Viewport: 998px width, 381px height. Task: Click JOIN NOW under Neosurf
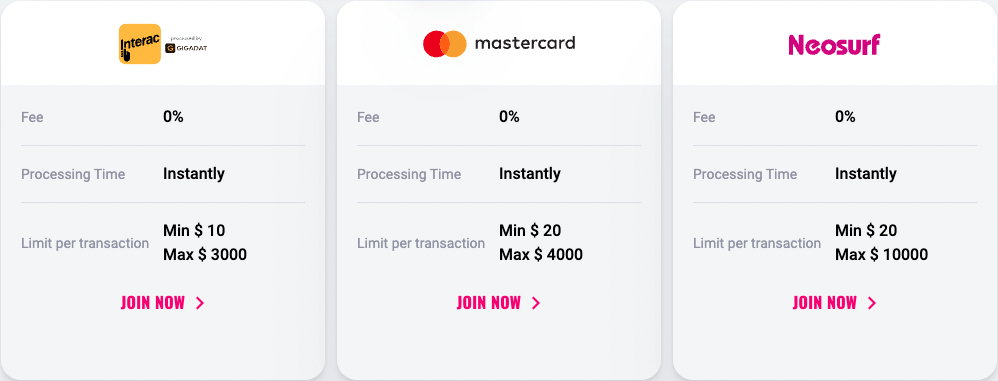825,303
